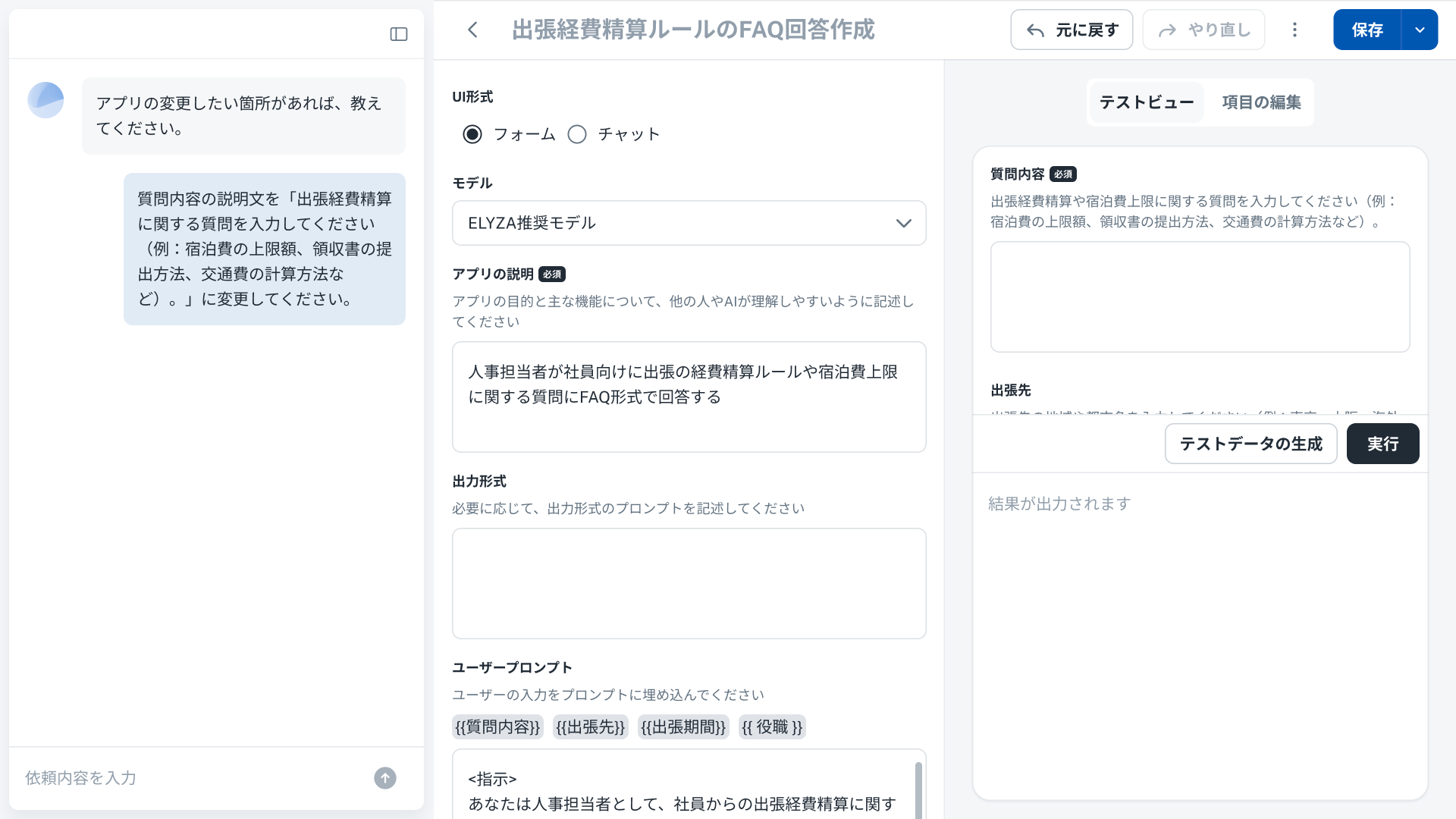The height and width of the screenshot is (819, 1456).
Task: Click the send arrow in the request box
Action: [385, 778]
